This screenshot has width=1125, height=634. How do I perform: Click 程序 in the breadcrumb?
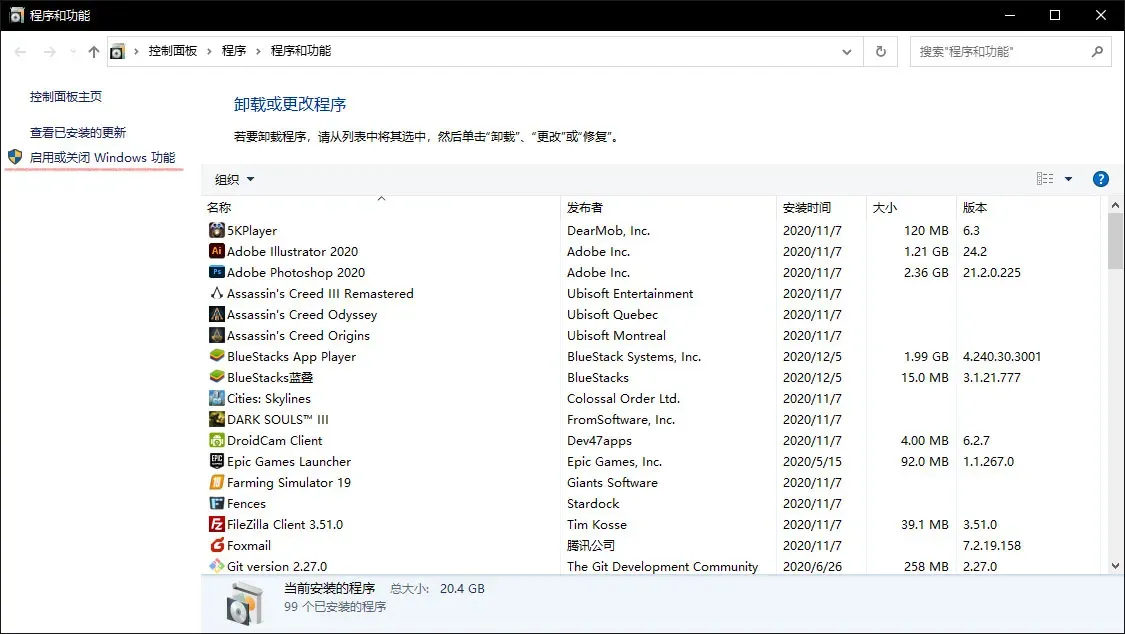pos(234,51)
